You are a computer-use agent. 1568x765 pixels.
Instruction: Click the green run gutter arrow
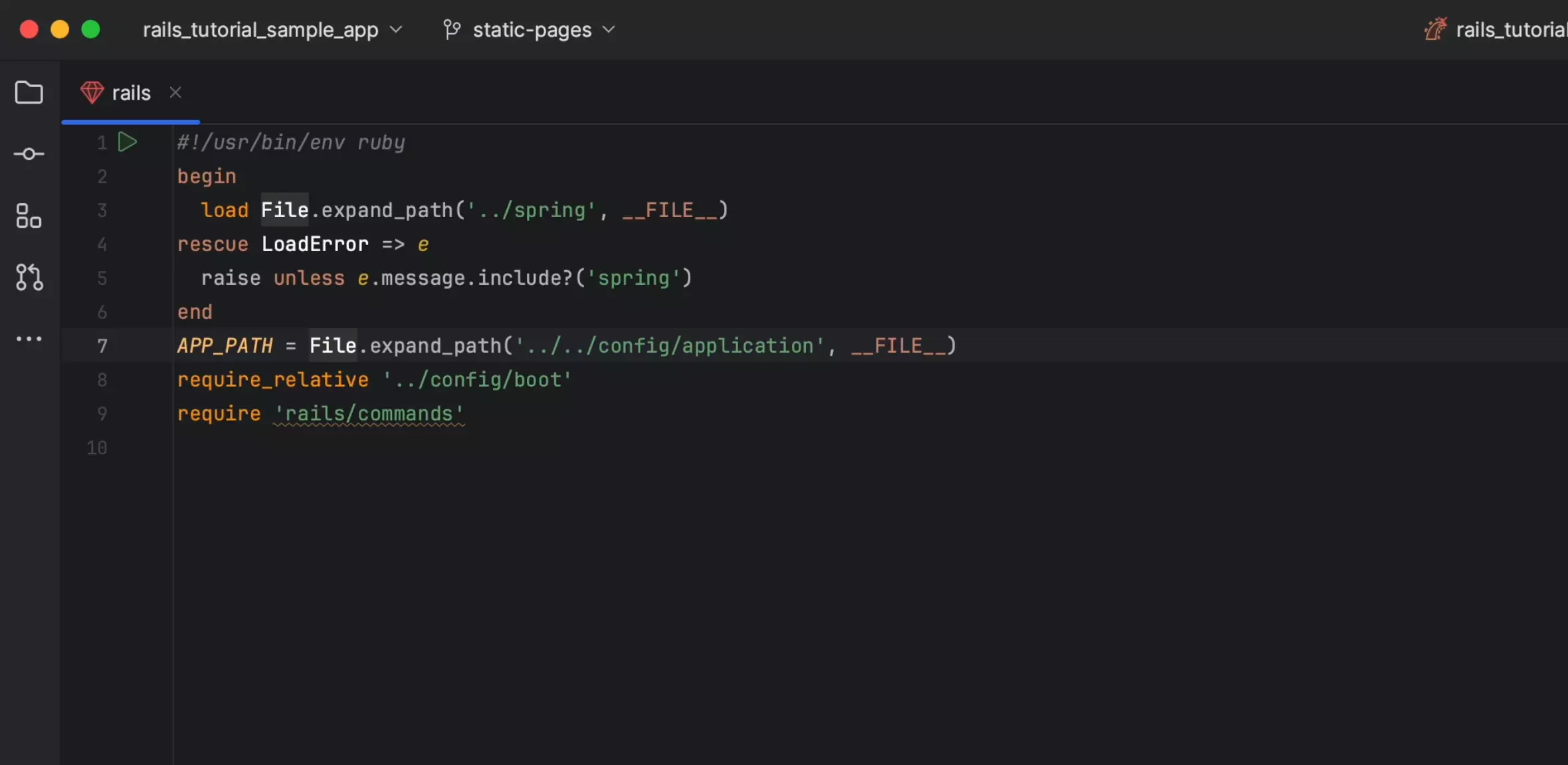point(127,141)
